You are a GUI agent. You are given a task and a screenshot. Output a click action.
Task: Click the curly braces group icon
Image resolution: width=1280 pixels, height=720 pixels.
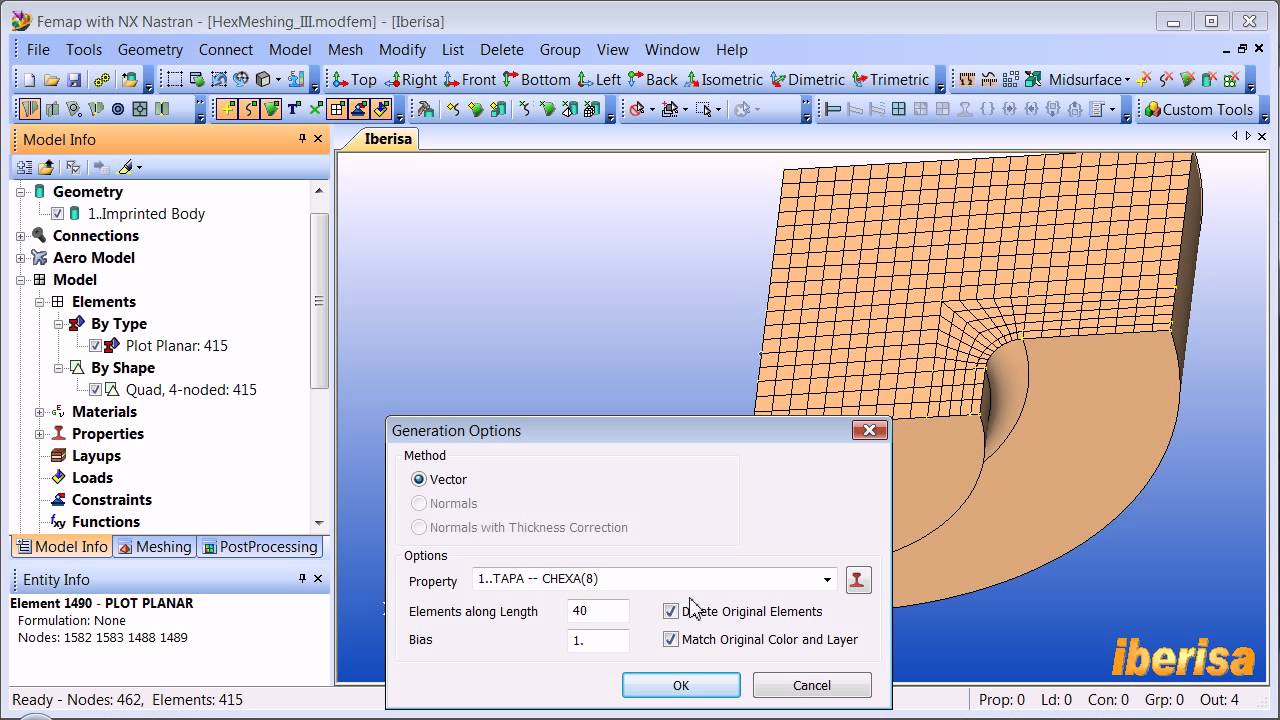(987, 110)
